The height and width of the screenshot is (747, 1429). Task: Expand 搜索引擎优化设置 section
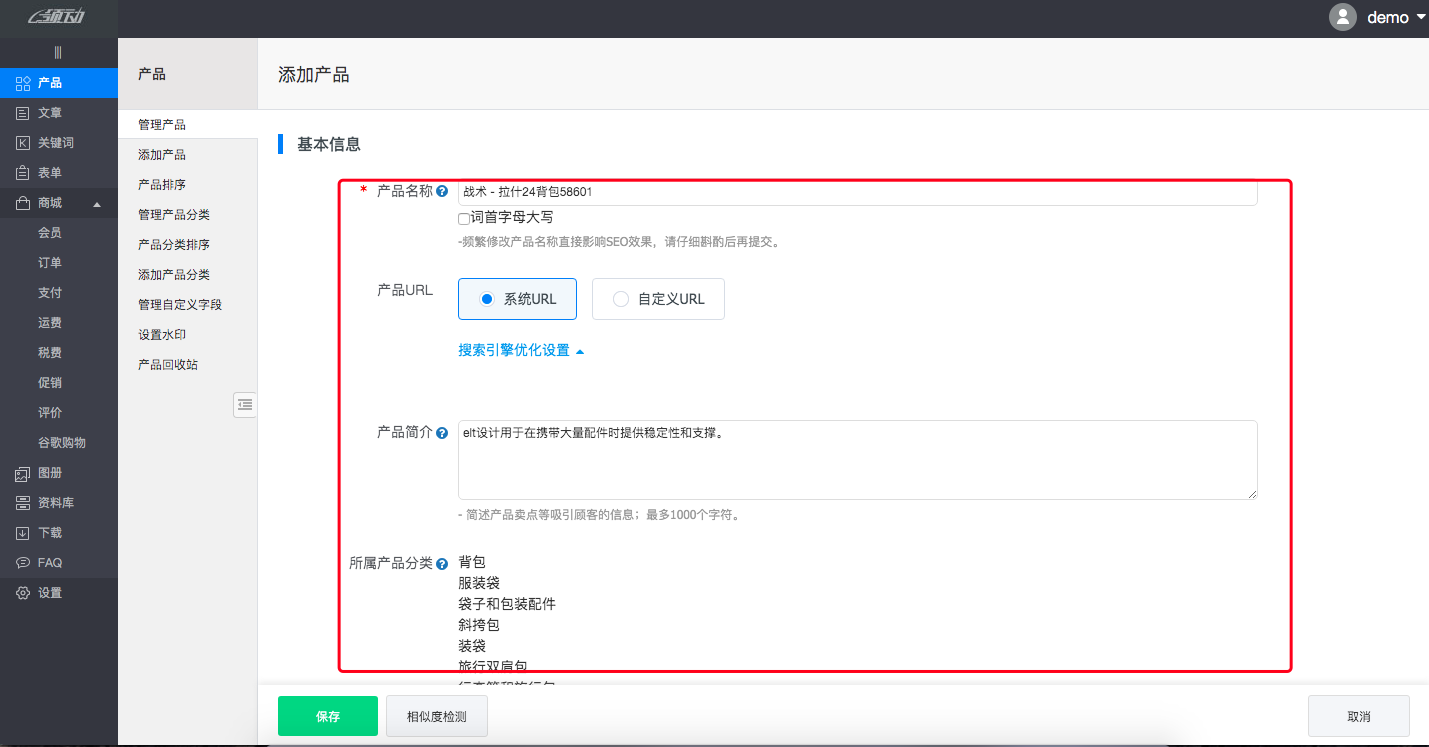[520, 350]
